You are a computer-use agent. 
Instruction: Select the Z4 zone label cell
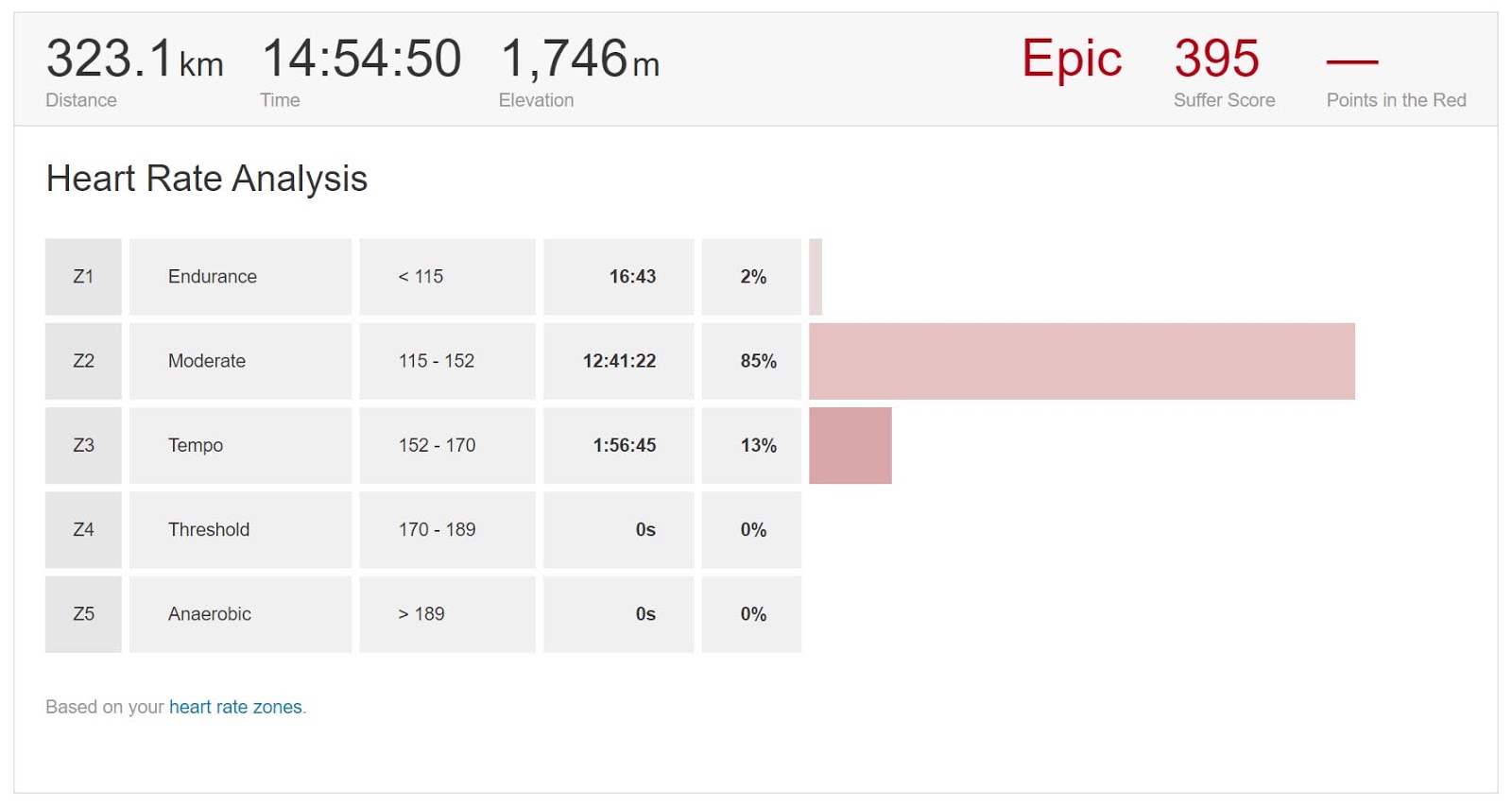tap(83, 529)
